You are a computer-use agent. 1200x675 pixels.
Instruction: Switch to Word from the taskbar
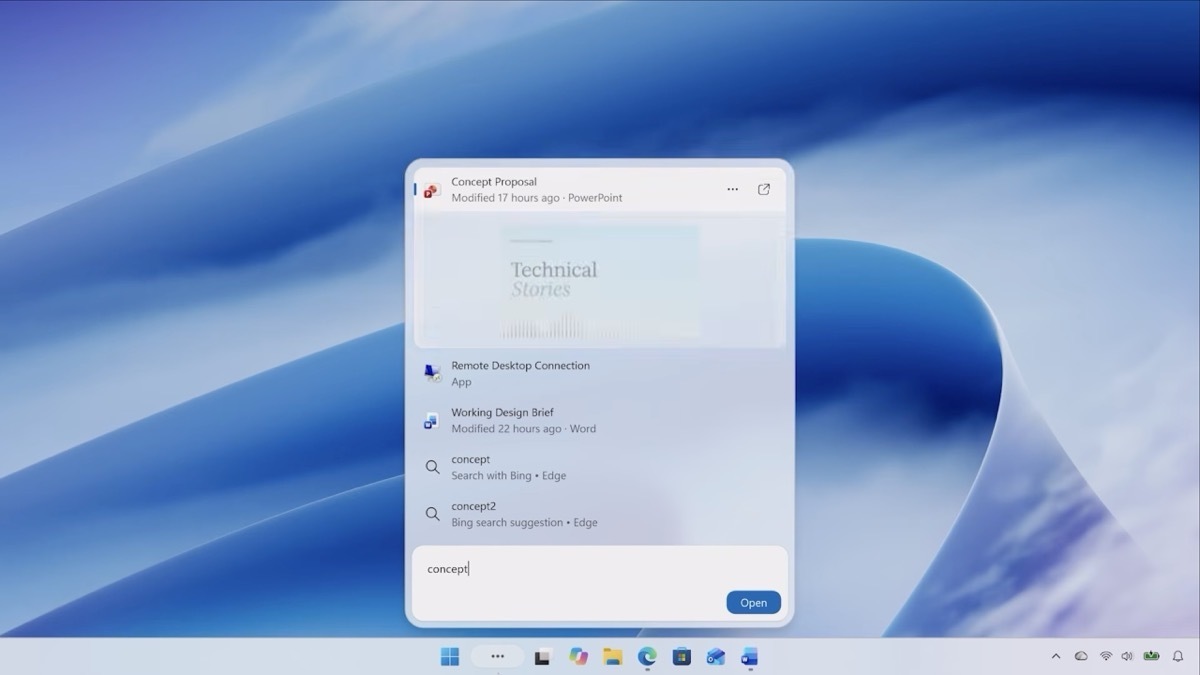(750, 657)
